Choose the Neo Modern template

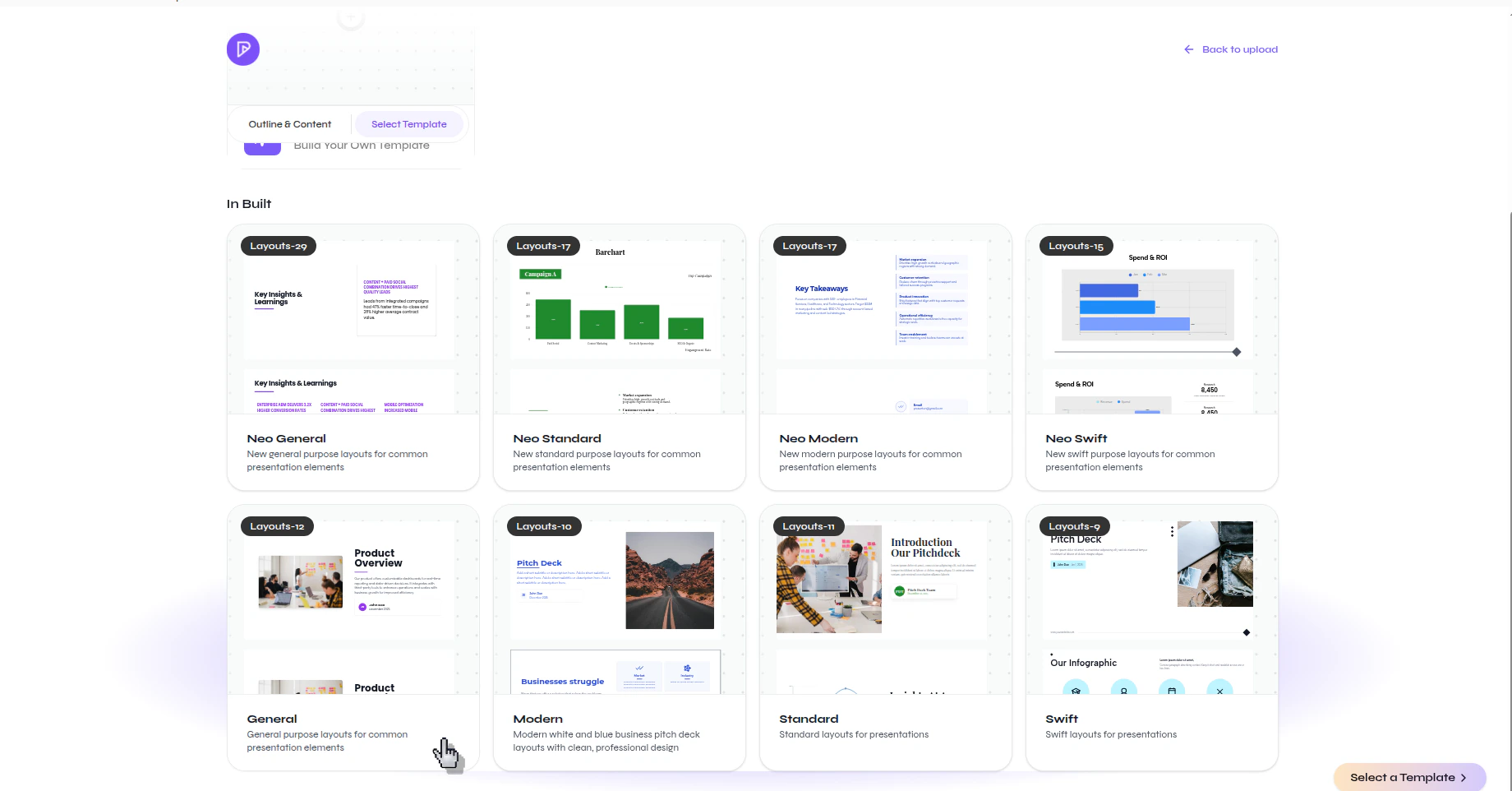pos(885,358)
